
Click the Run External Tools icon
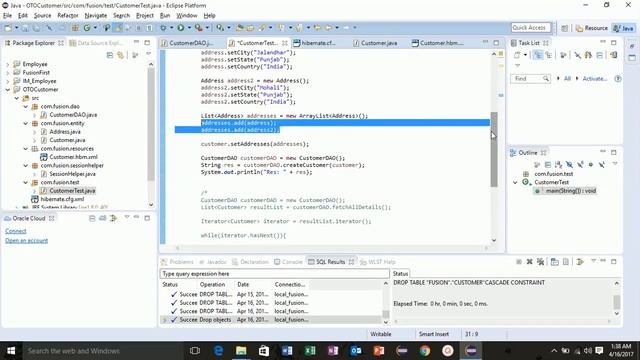tap(198, 28)
